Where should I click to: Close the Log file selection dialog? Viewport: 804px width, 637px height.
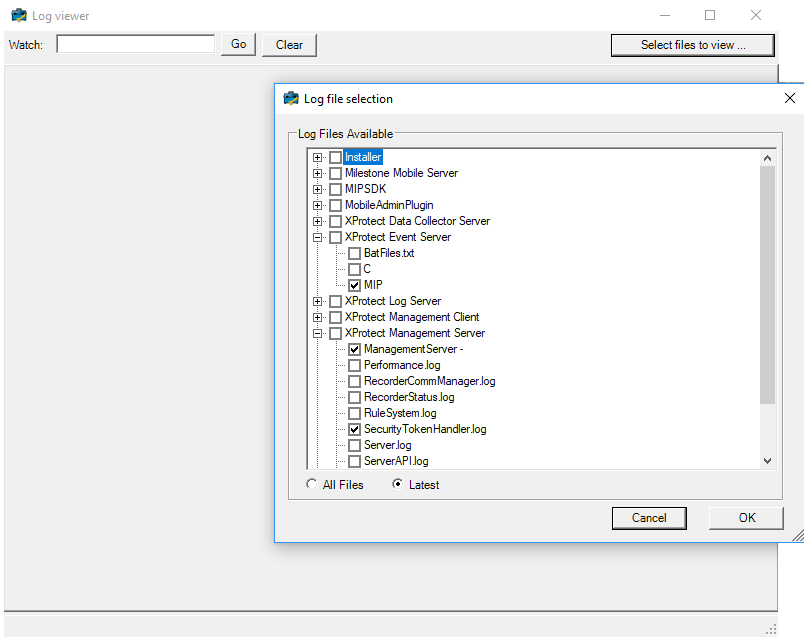790,98
